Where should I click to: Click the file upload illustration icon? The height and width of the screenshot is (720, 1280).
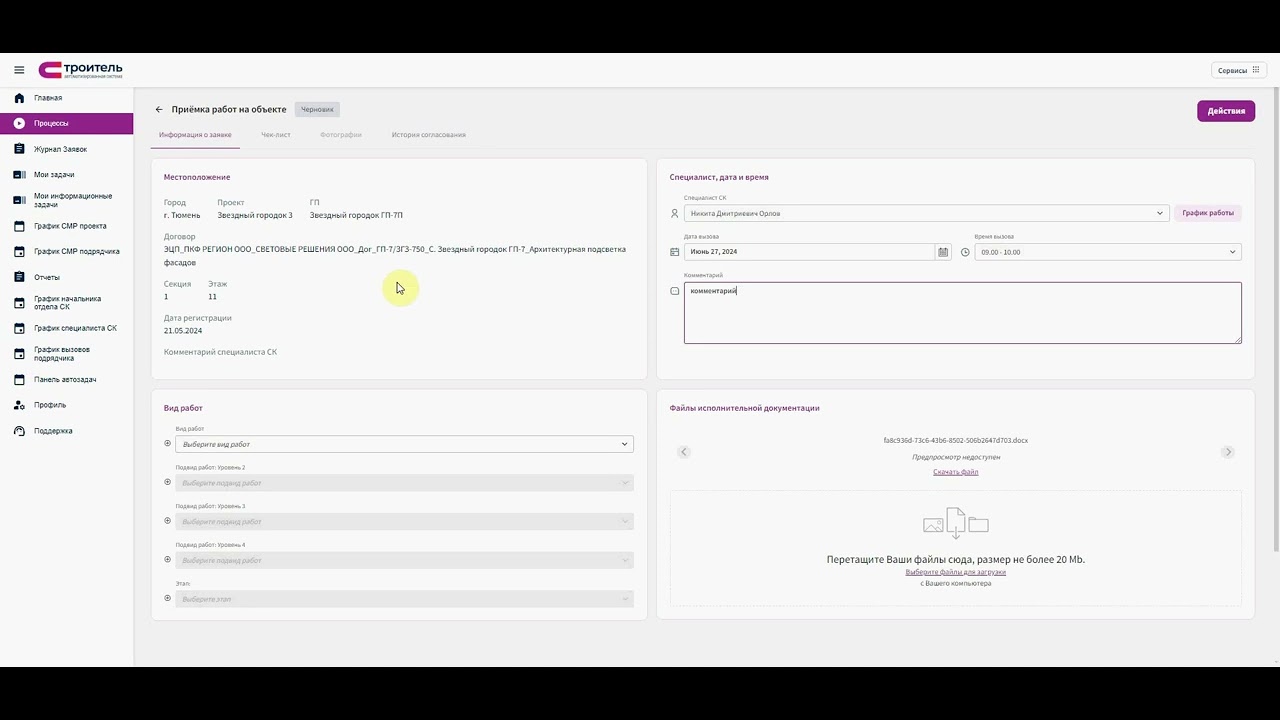955,524
